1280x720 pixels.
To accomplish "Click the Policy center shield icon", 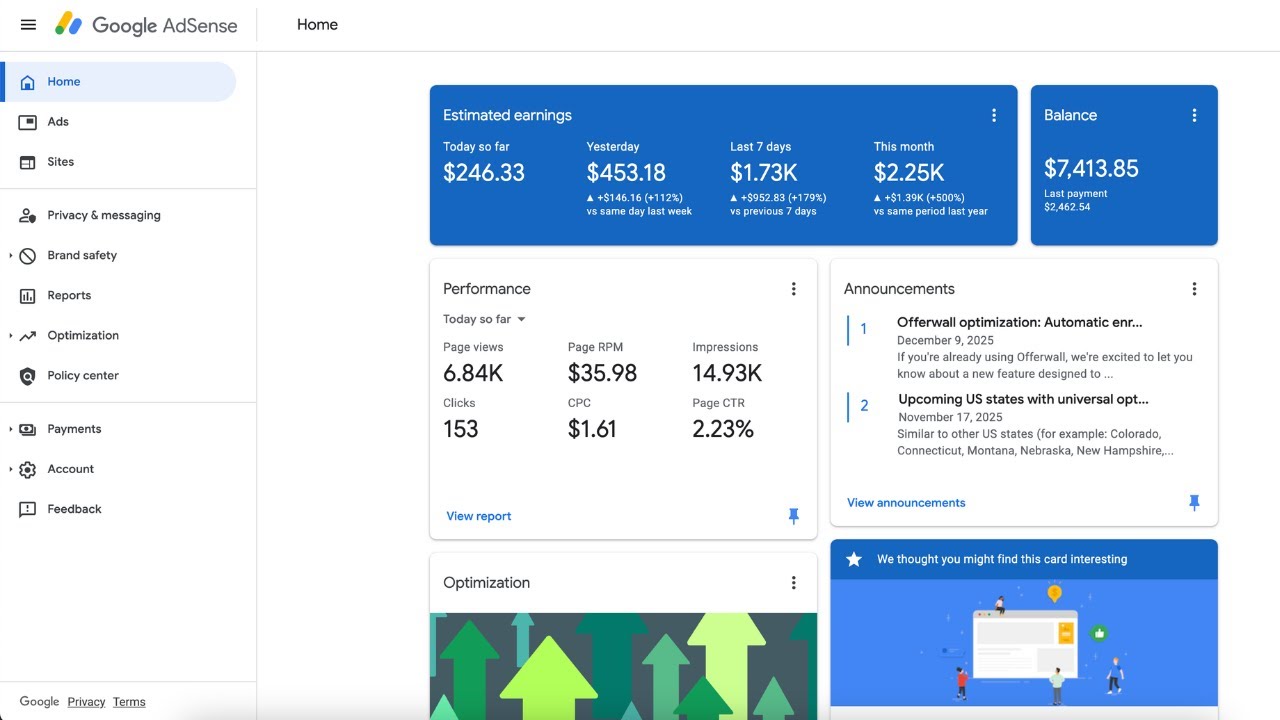I will pyautogui.click(x=28, y=376).
